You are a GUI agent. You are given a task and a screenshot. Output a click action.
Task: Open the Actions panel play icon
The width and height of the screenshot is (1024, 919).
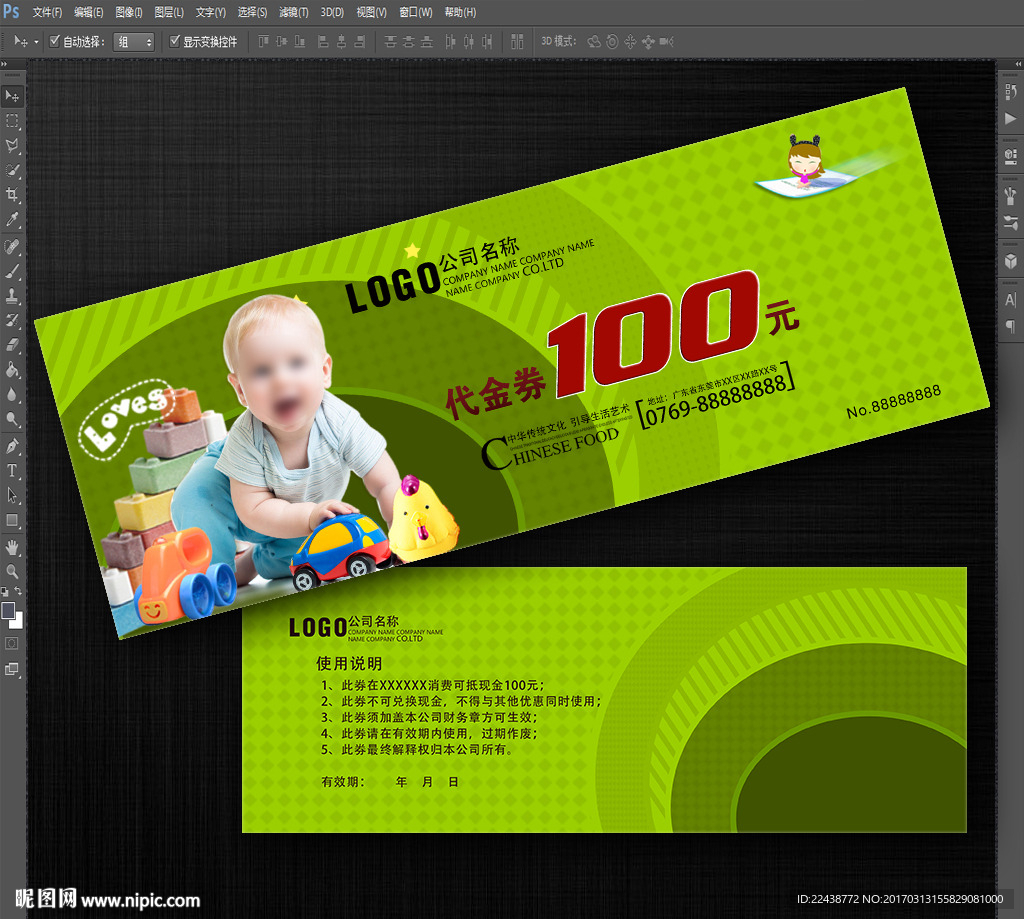click(x=1010, y=118)
